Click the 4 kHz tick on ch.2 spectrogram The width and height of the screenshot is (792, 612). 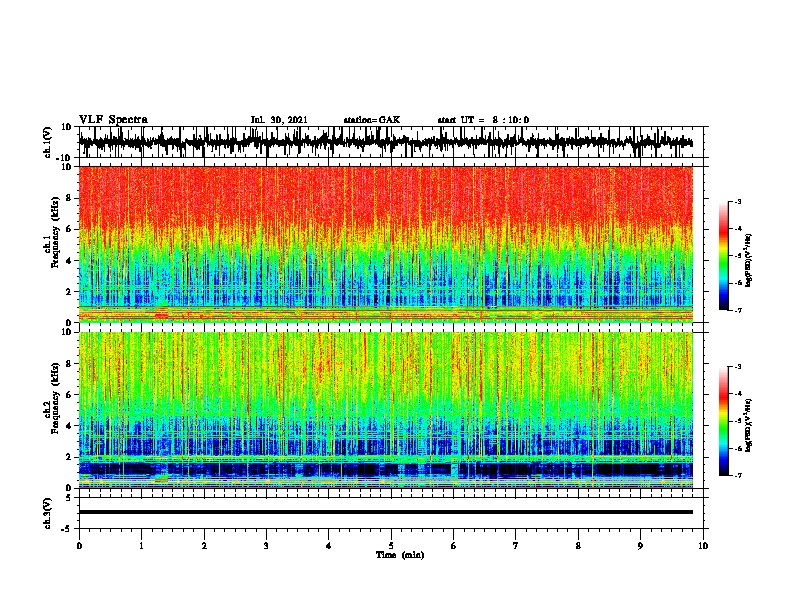[x=69, y=426]
